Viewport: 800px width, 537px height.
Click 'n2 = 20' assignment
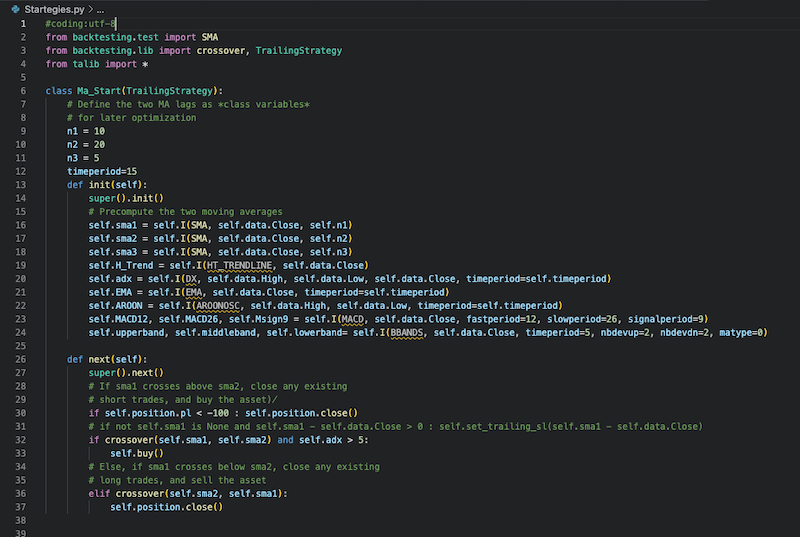[x=86, y=144]
